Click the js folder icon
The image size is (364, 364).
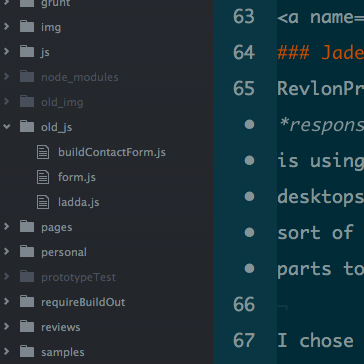(27, 52)
